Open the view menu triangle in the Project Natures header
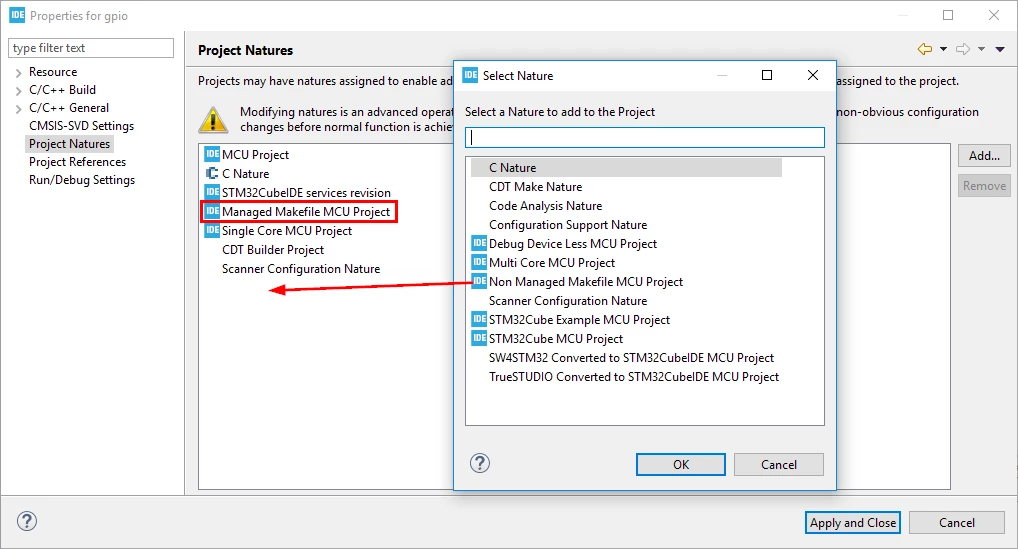The height and width of the screenshot is (549, 1018). tap(1000, 49)
